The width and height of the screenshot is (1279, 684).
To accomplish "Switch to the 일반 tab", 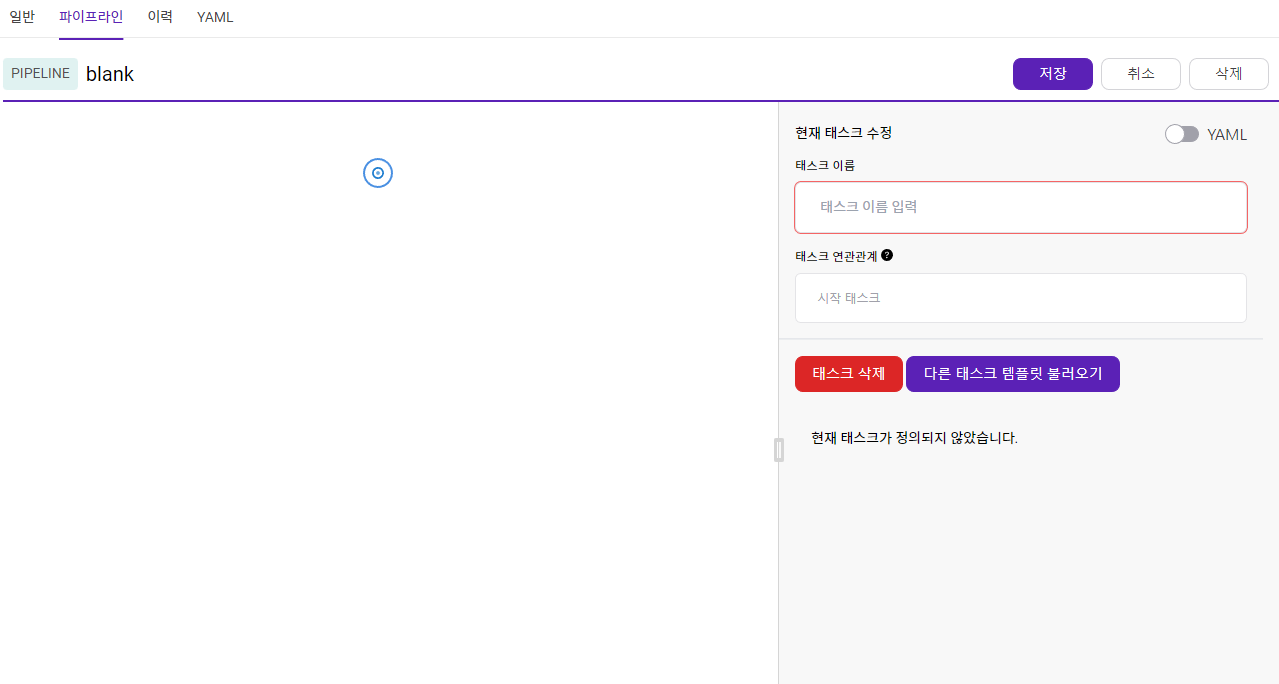I will click(x=22, y=17).
